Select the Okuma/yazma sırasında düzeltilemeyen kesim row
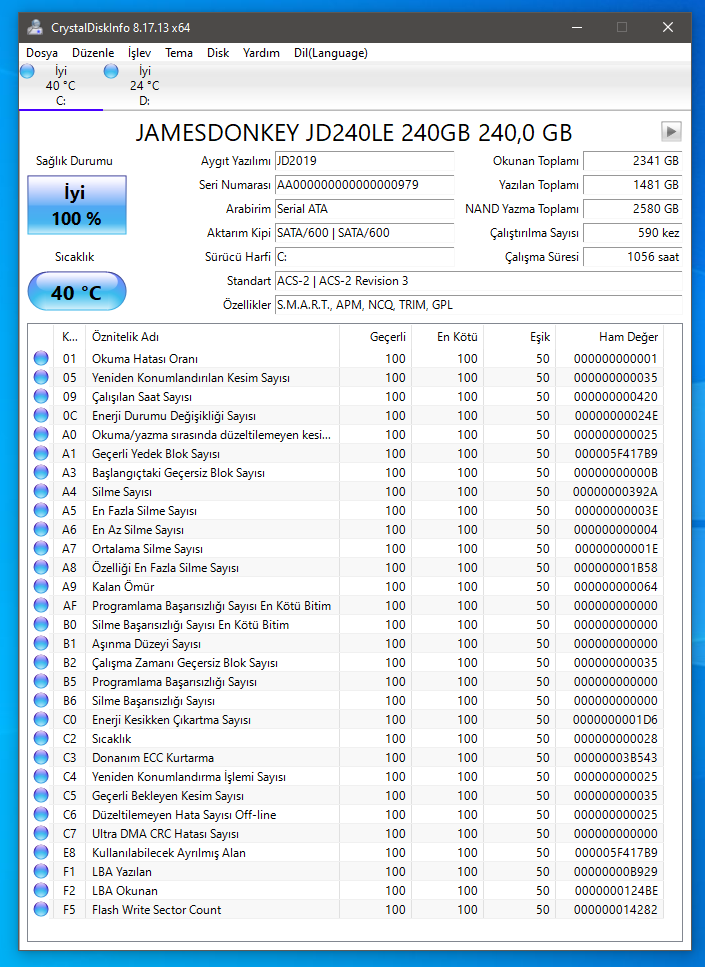 (346, 435)
